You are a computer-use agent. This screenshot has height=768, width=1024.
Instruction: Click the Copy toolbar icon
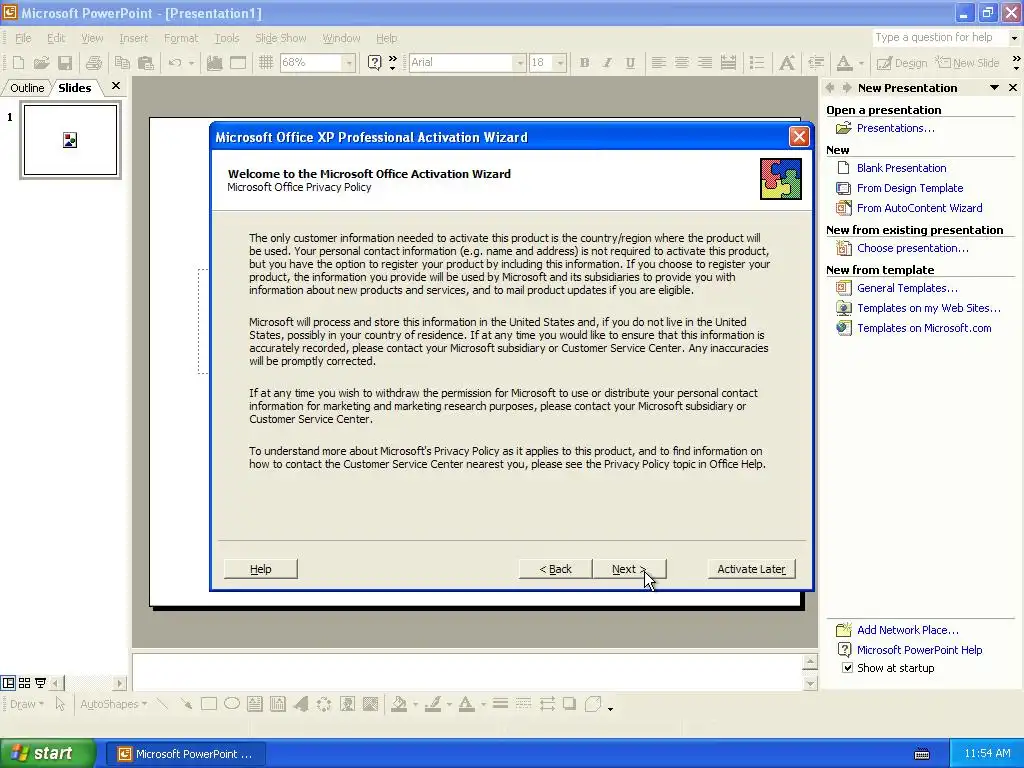pyautogui.click(x=122, y=63)
